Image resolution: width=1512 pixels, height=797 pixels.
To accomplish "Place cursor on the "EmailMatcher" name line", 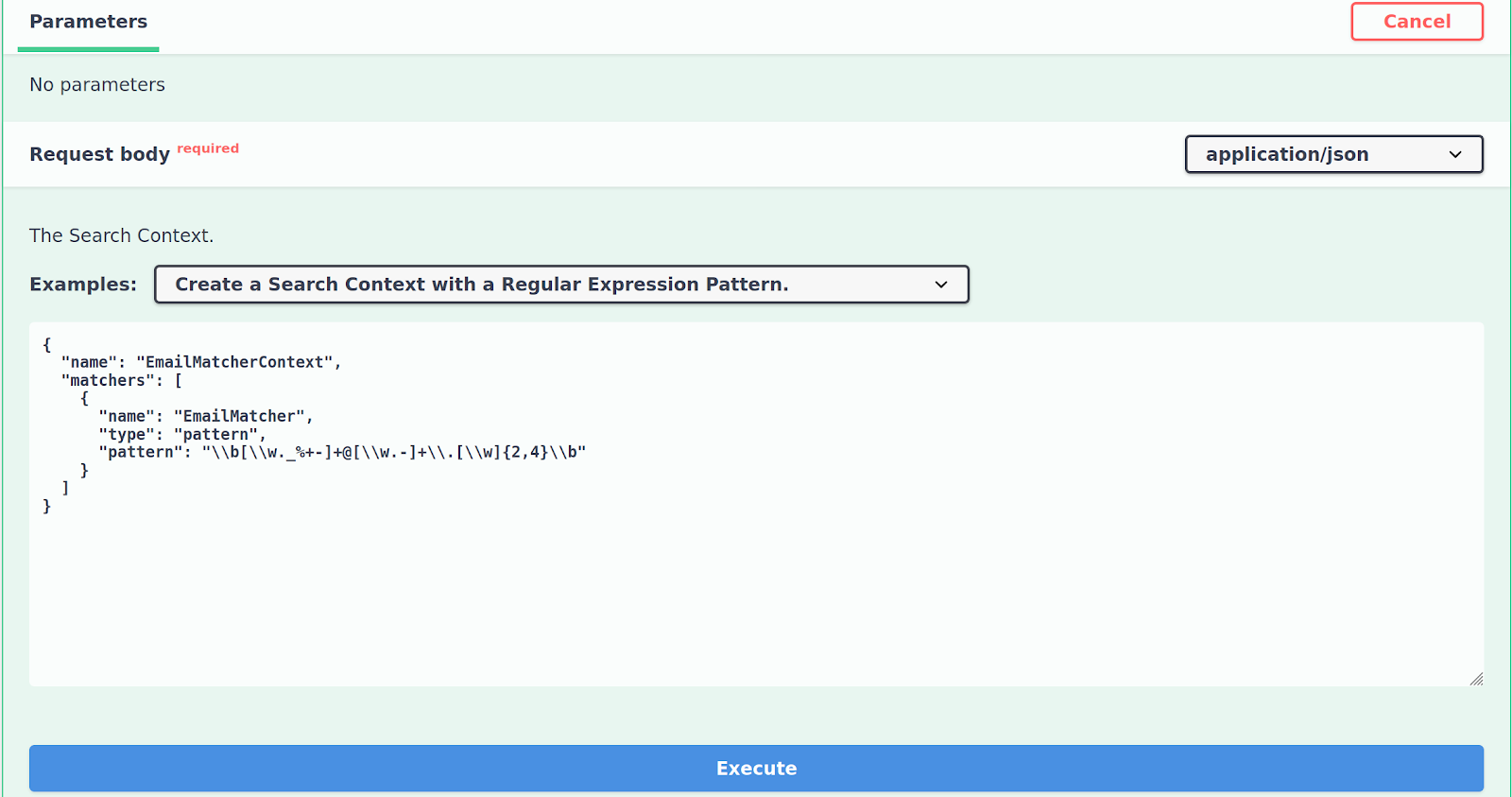I will coord(205,416).
